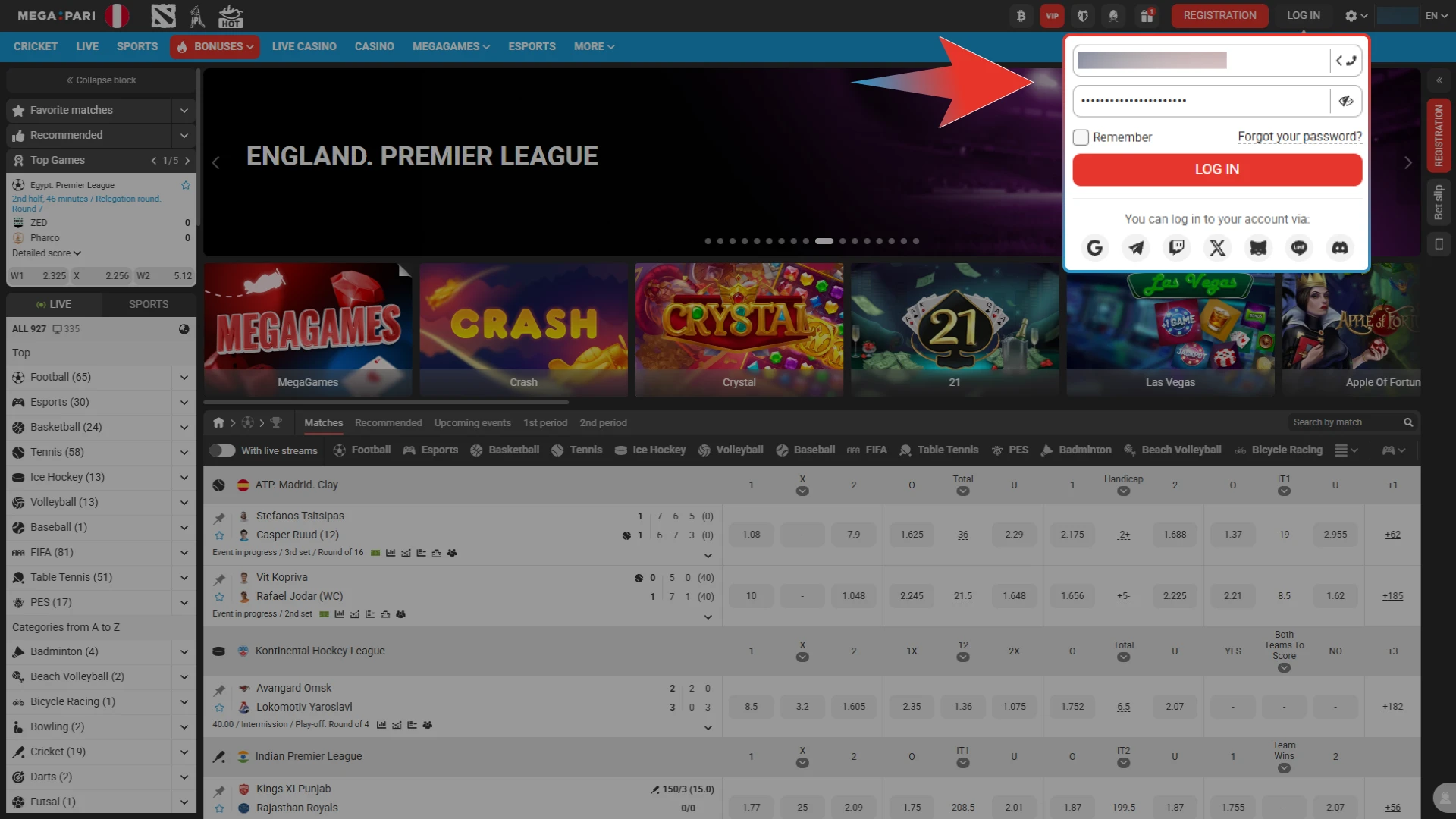Open the MORE dropdown menu
This screenshot has width=1456, height=819.
(594, 46)
